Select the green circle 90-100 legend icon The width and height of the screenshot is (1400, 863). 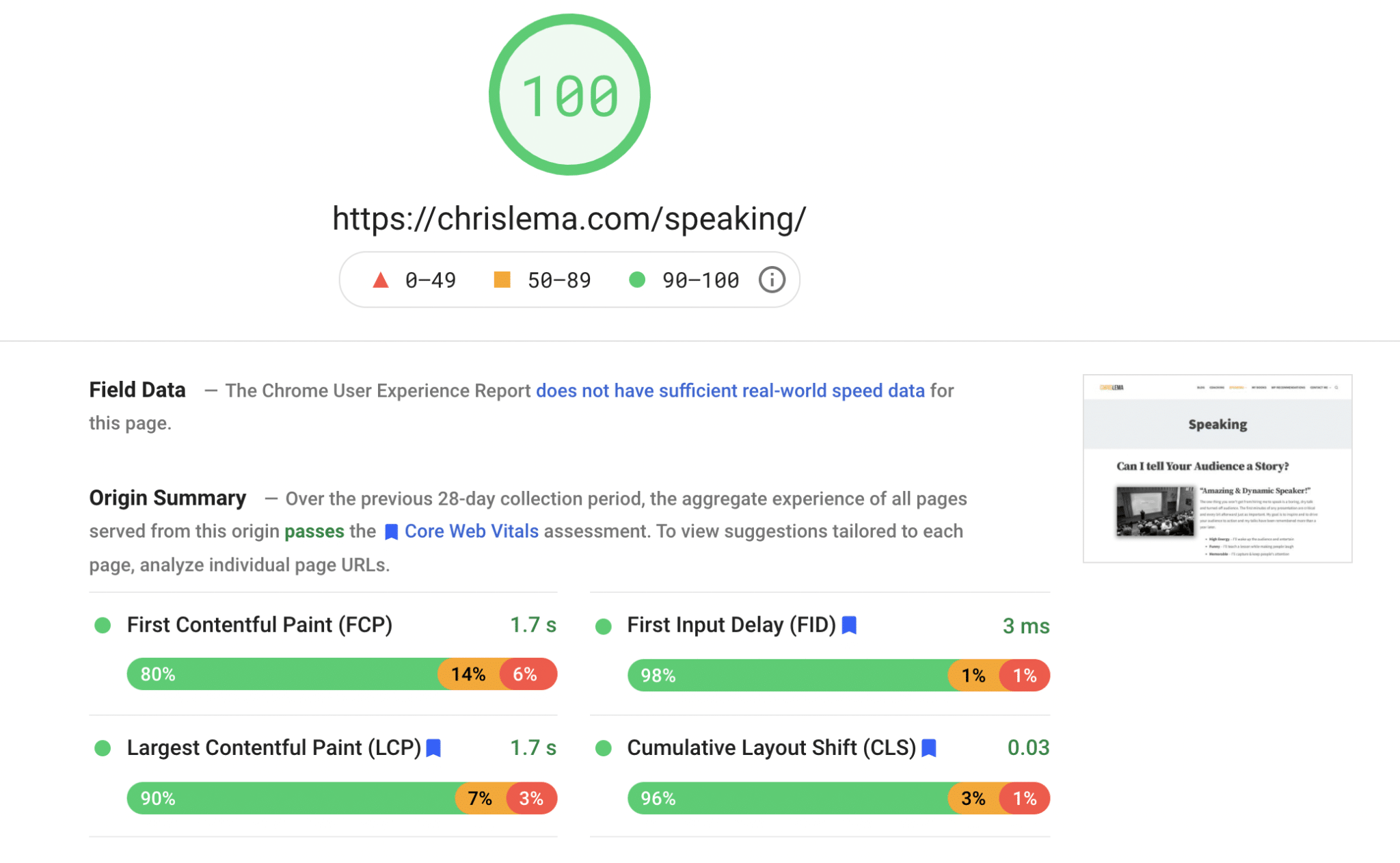tap(638, 279)
